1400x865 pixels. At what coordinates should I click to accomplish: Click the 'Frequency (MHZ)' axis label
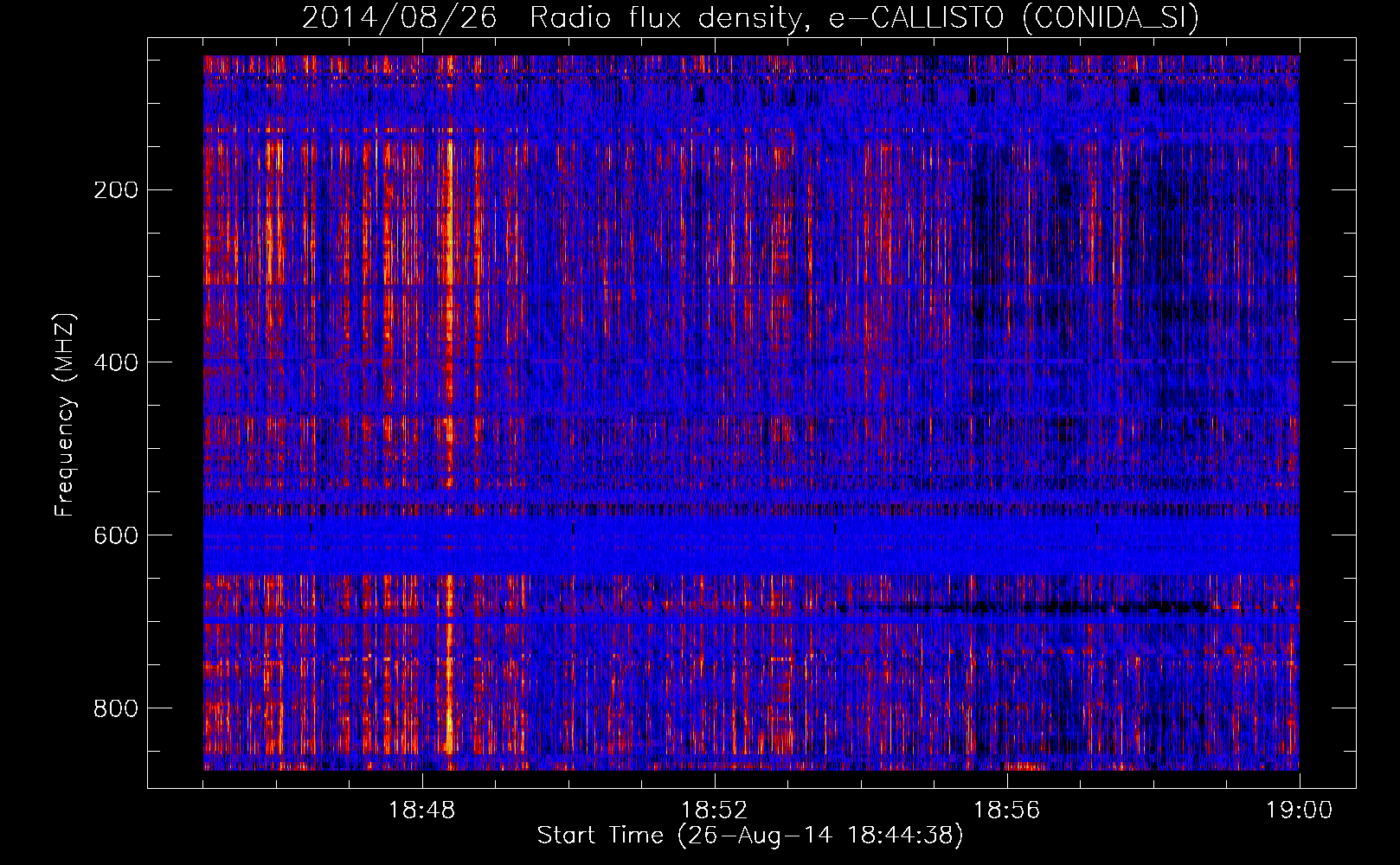point(65,415)
